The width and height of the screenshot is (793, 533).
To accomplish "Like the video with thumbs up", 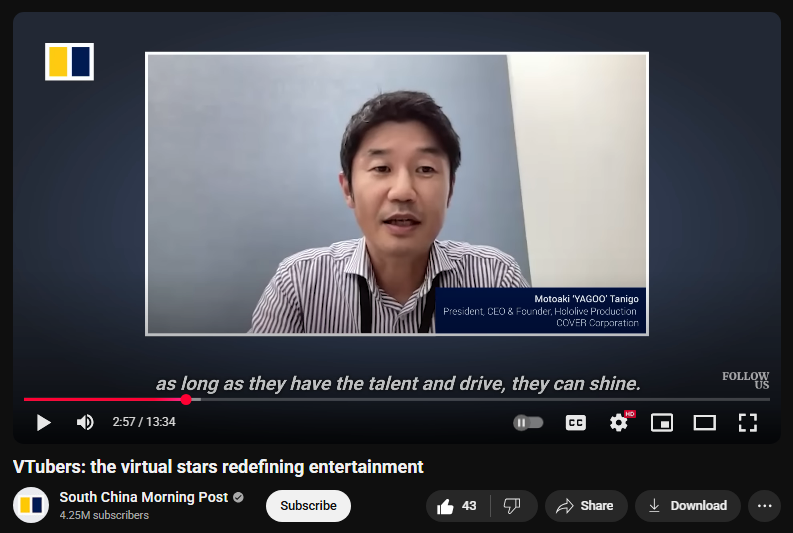I will click(458, 506).
